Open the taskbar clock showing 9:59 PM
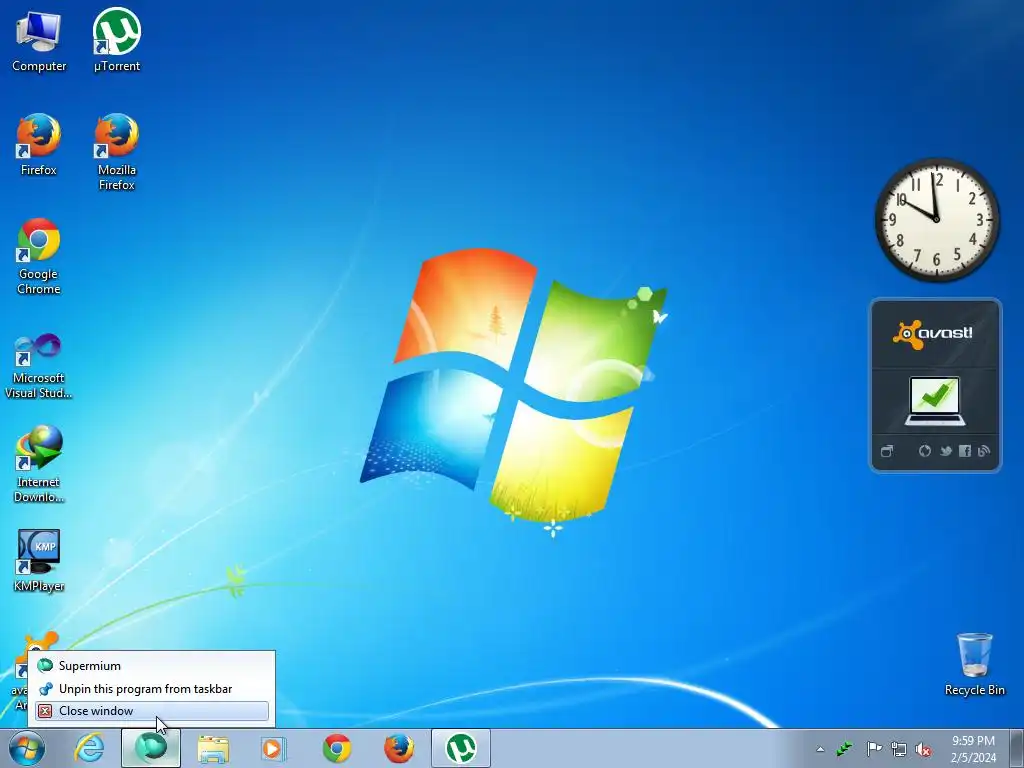The height and width of the screenshot is (768, 1024). [973, 749]
